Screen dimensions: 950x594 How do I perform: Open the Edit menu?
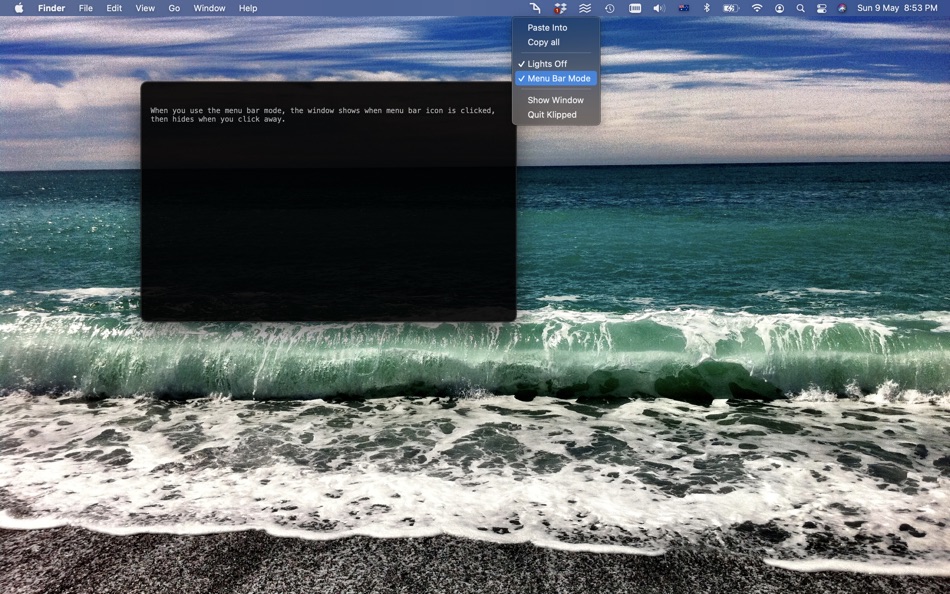coord(114,8)
